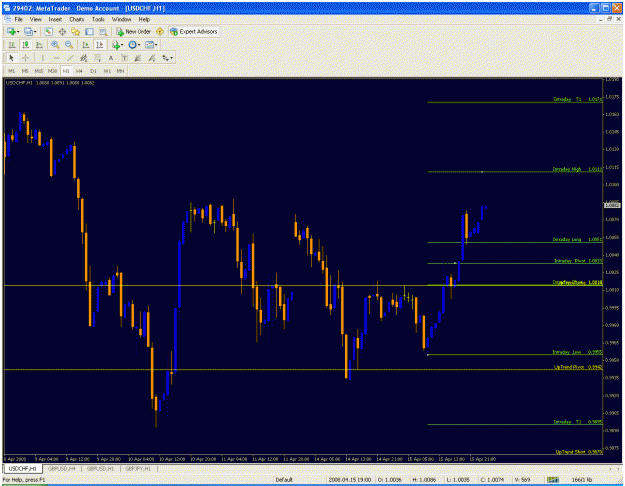Switch to H4 timeframe
This screenshot has height=486, width=625.
(79, 71)
